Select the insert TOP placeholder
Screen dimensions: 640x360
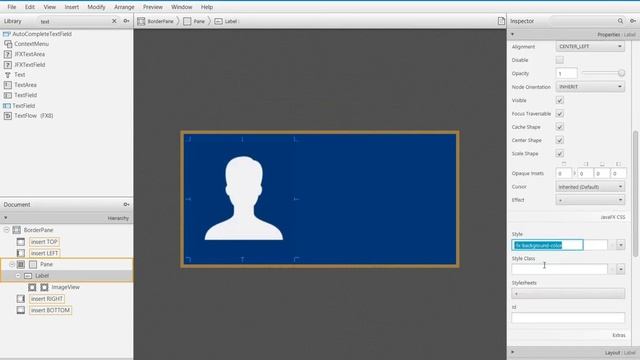point(44,242)
